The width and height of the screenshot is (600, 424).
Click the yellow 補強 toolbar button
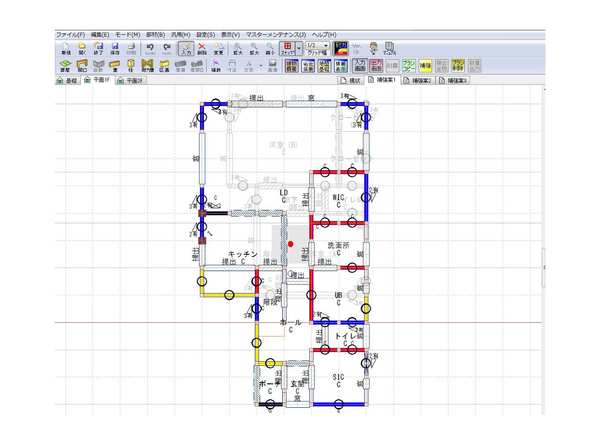click(425, 65)
